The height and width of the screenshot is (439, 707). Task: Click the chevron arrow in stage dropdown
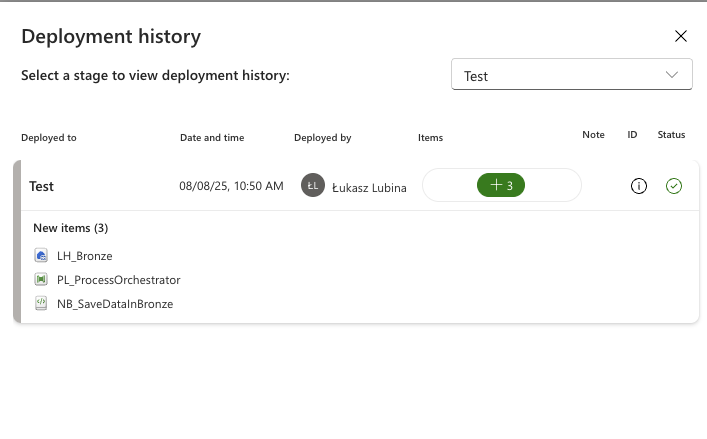(x=672, y=75)
